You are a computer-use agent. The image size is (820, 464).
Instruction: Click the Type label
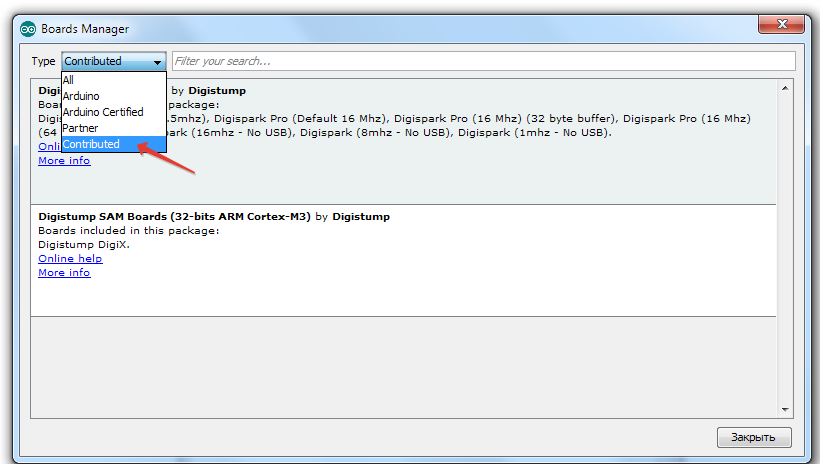43,61
